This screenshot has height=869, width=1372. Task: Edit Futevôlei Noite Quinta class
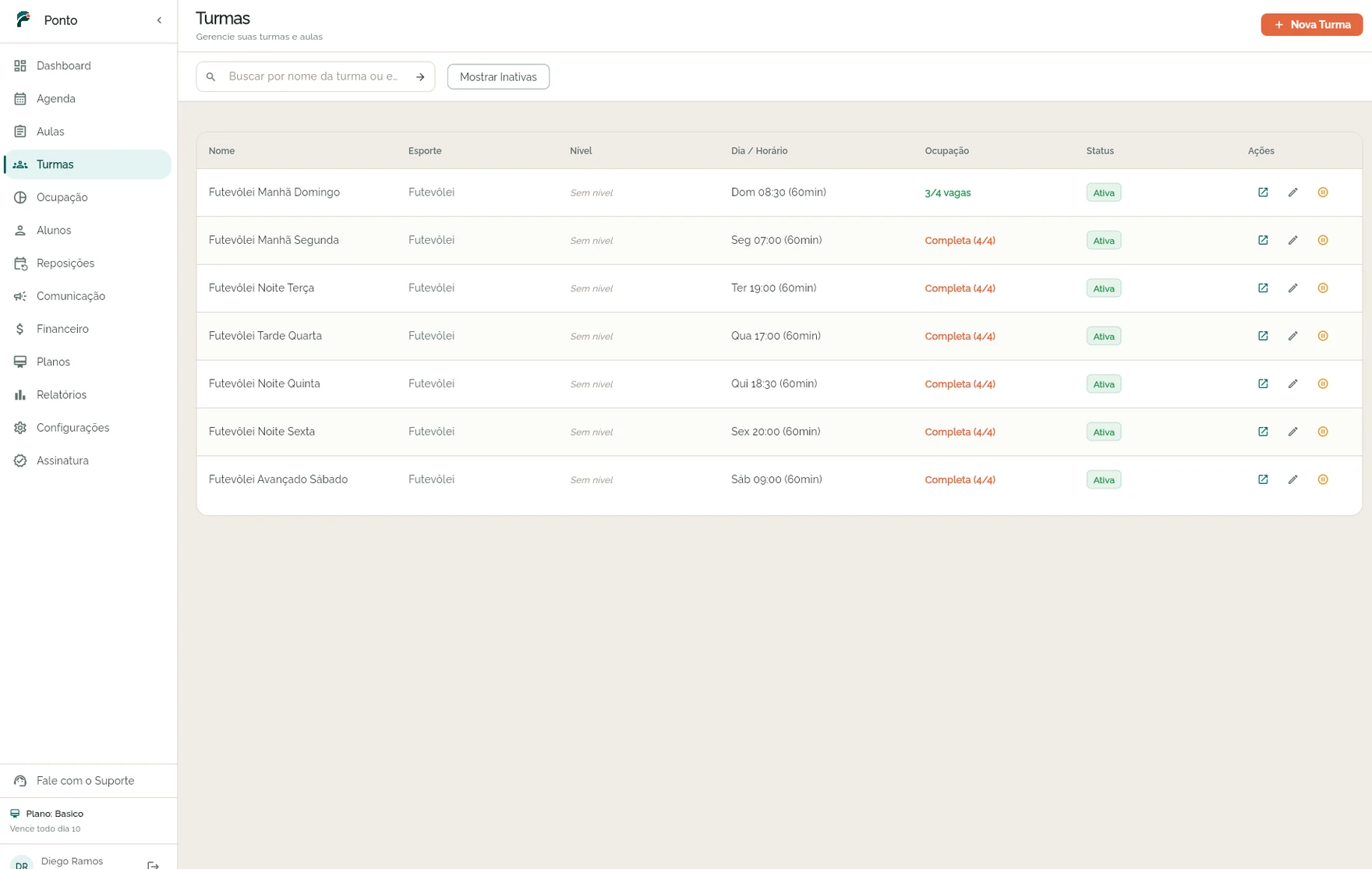click(1292, 383)
